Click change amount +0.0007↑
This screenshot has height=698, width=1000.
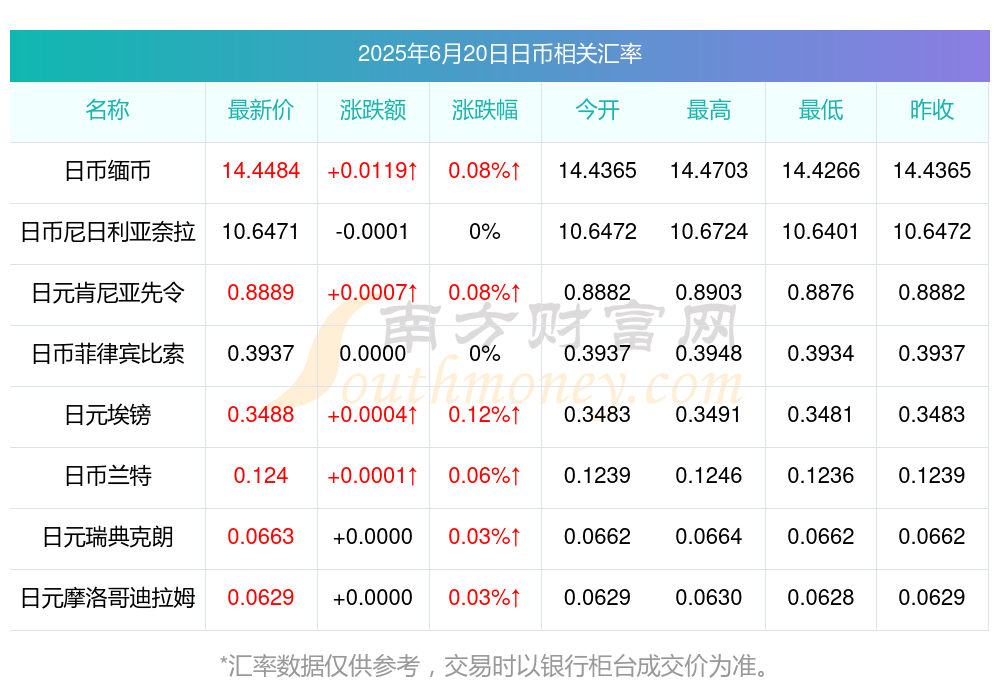point(373,292)
